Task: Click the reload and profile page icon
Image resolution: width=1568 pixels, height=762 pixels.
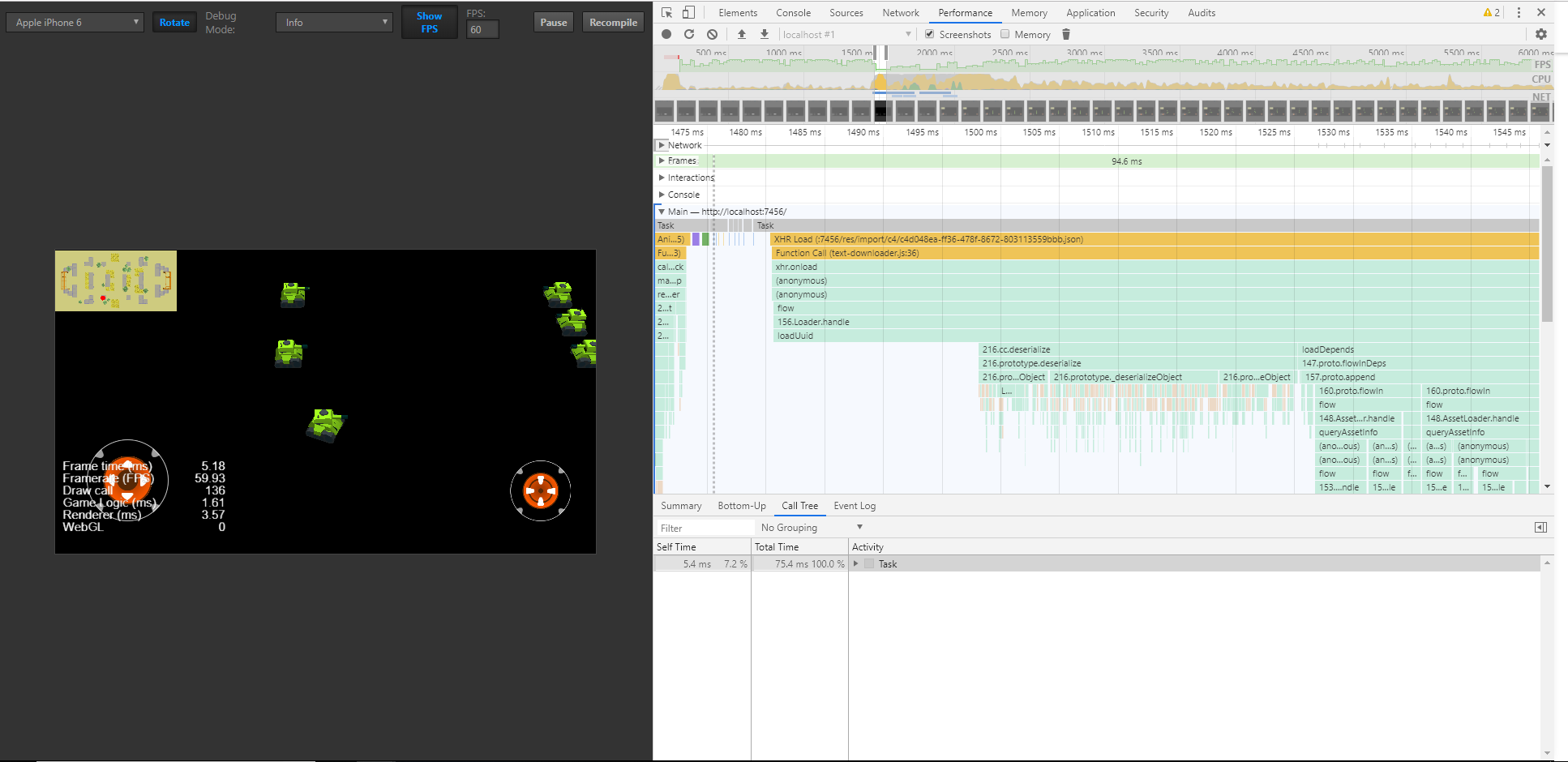Action: 689,34
